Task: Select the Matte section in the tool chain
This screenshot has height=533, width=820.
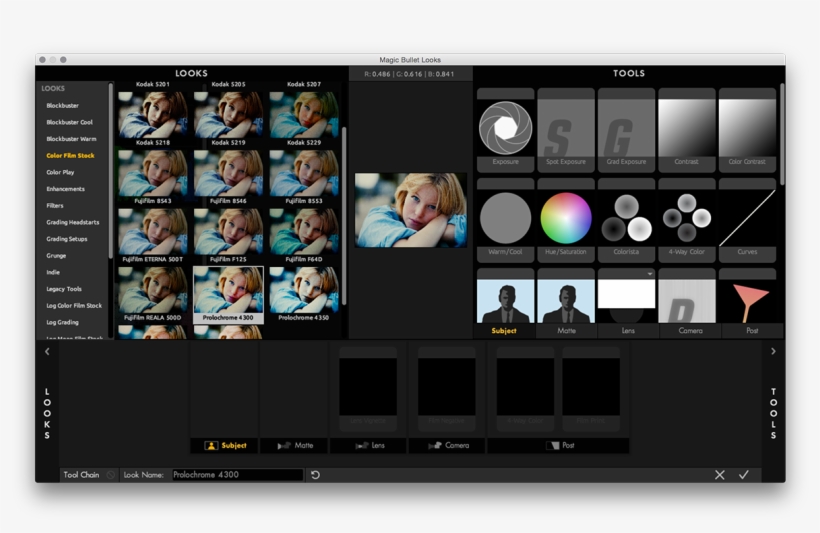Action: click(294, 446)
